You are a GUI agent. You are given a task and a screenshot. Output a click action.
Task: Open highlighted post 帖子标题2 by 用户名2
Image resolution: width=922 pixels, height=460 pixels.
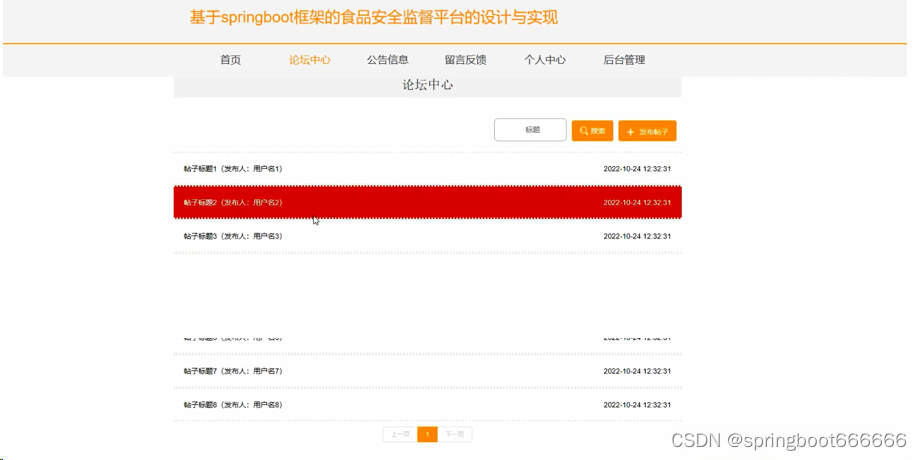click(x=427, y=202)
